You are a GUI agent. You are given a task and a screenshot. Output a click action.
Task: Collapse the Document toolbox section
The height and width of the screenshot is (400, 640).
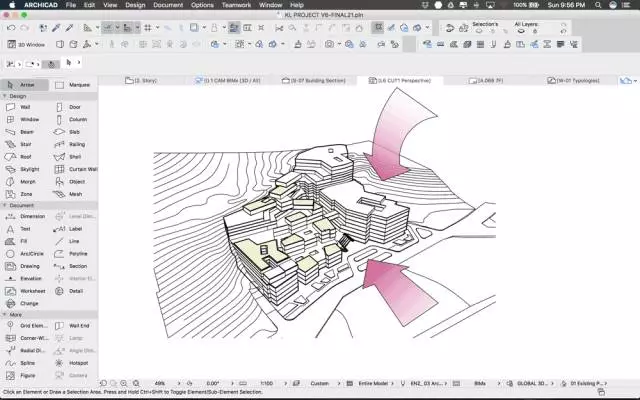4,205
